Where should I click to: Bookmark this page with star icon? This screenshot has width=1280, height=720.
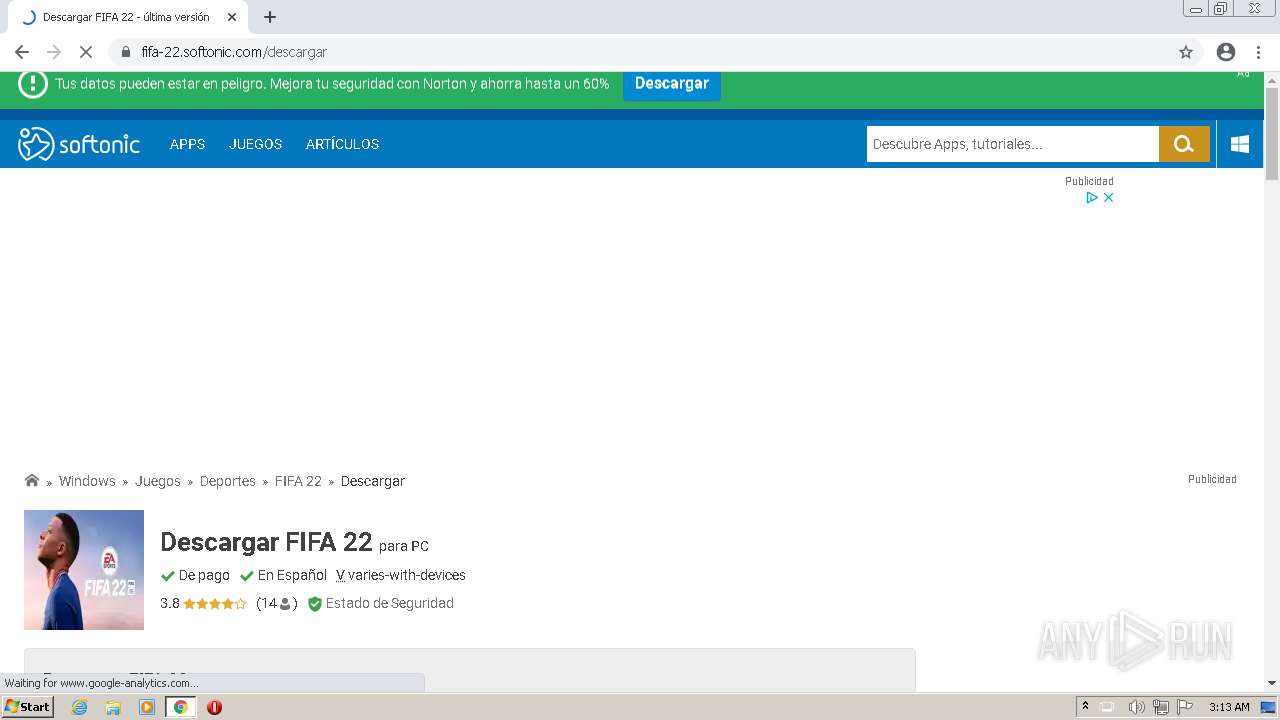pos(1186,52)
